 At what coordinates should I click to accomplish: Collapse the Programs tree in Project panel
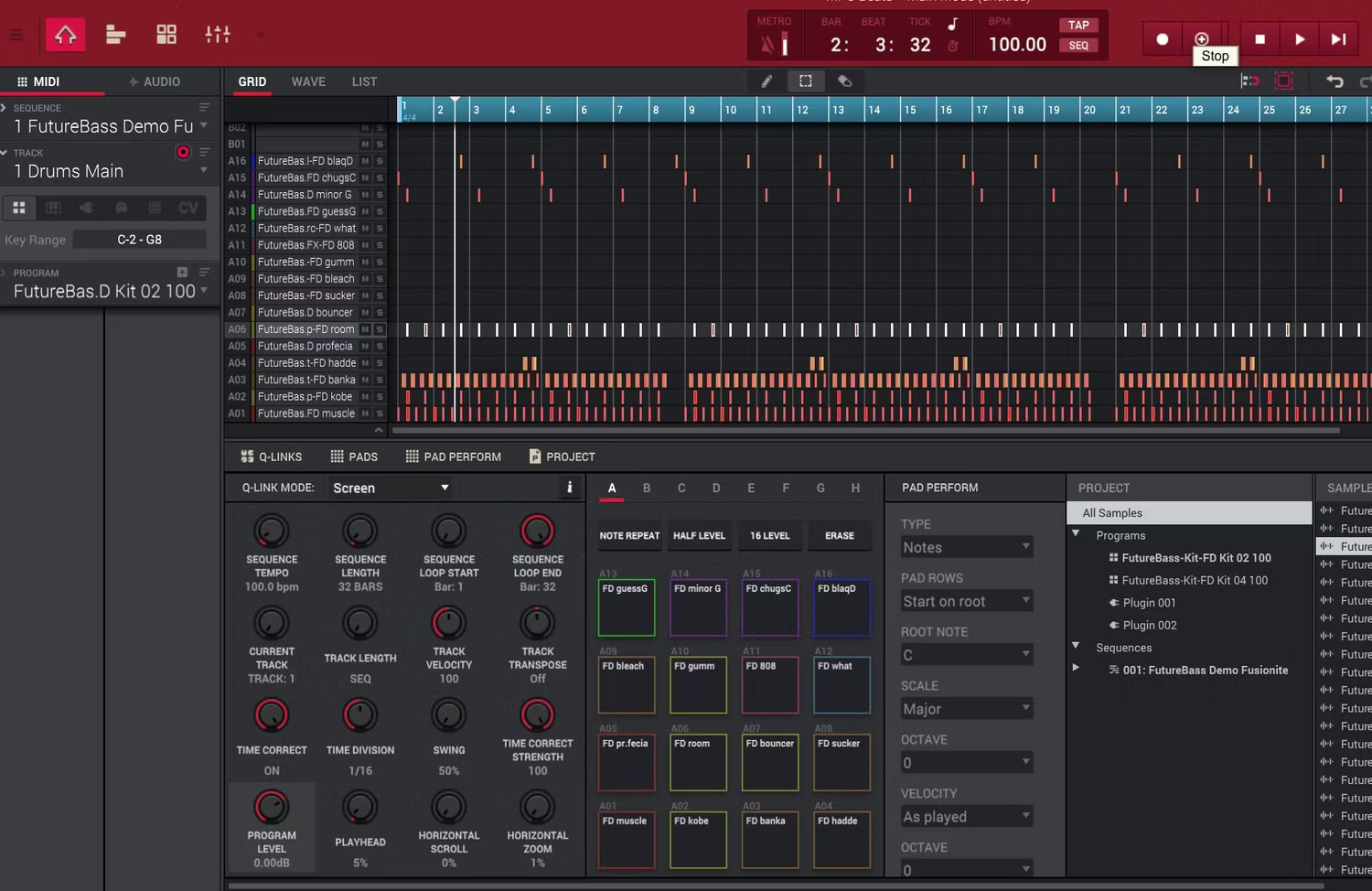click(1076, 535)
